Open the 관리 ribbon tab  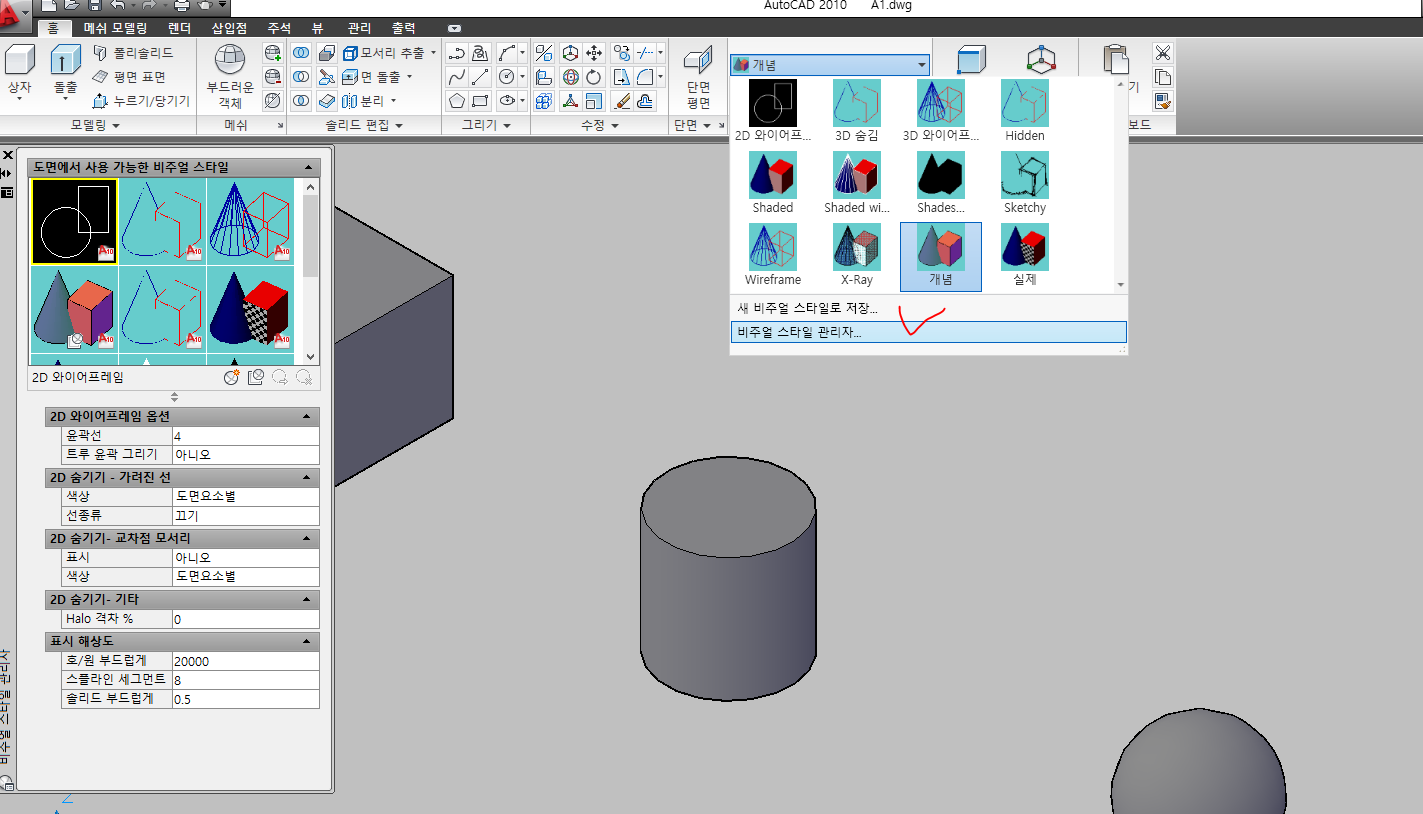pyautogui.click(x=359, y=29)
